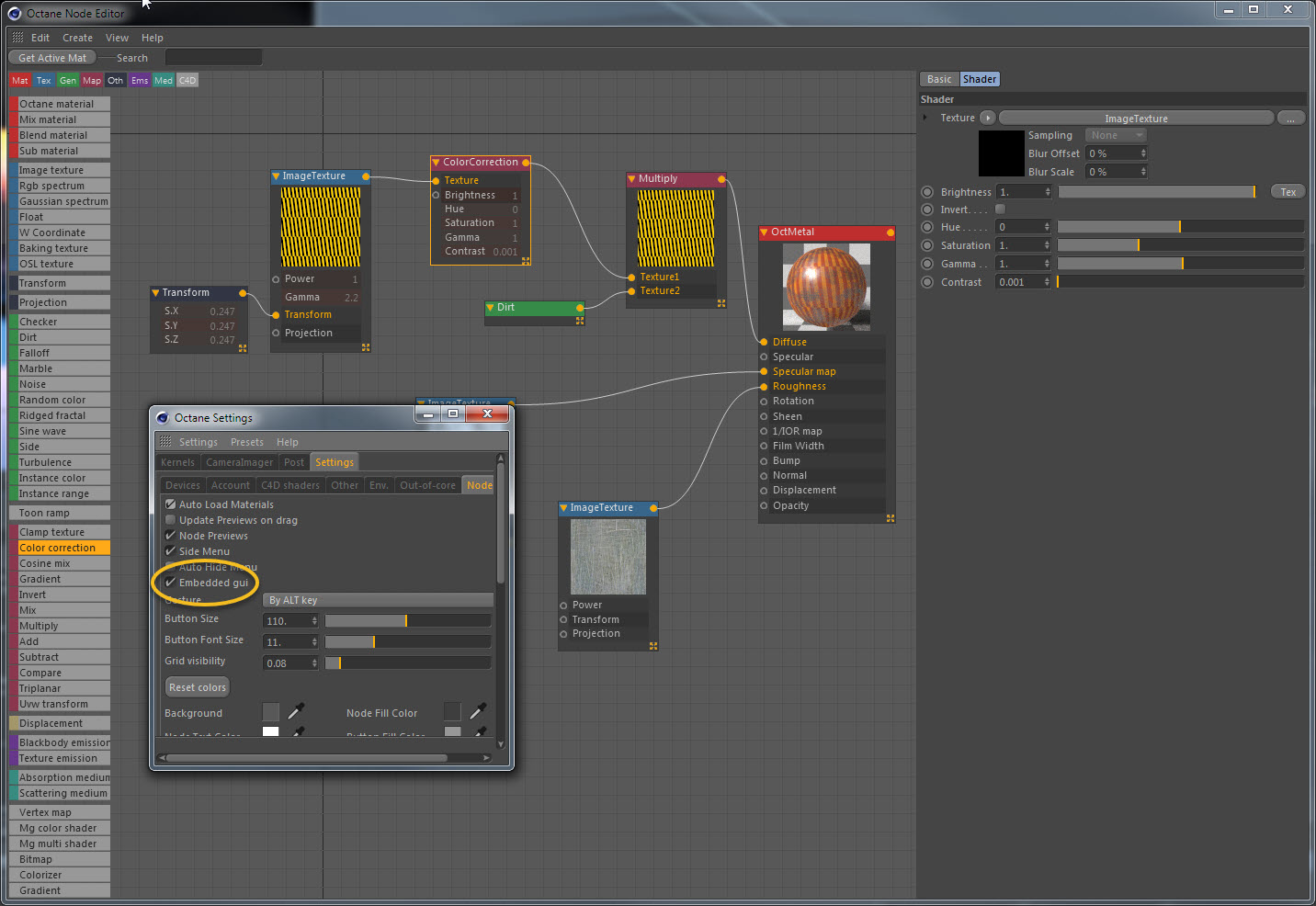1316x906 pixels.
Task: Open the Create menu
Action: [x=77, y=38]
